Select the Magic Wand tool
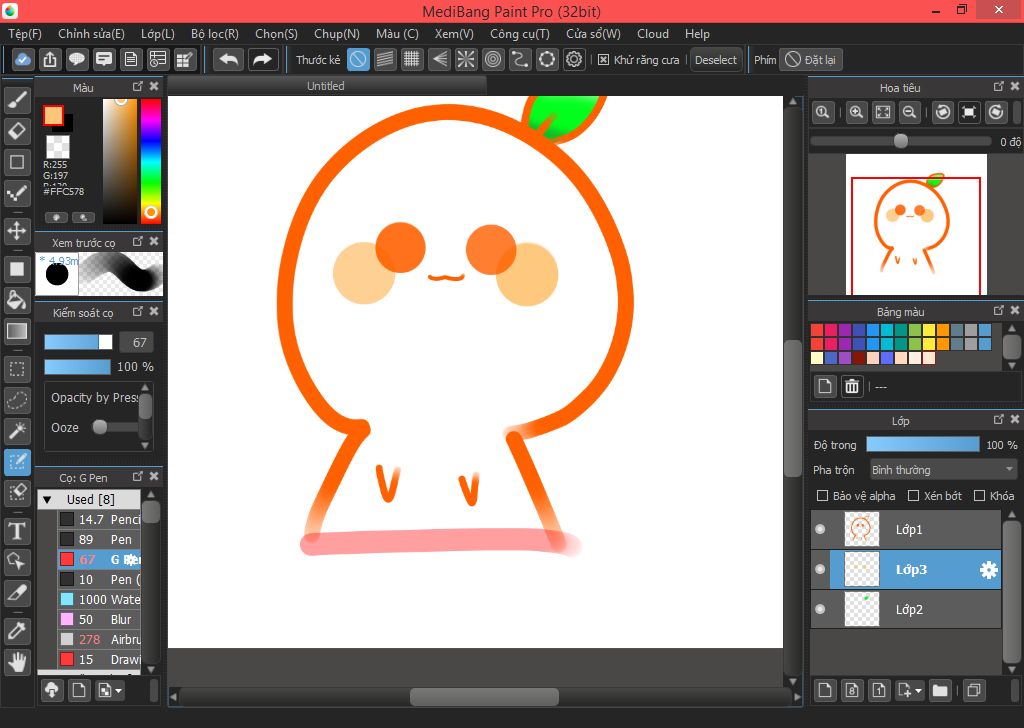 point(17,431)
